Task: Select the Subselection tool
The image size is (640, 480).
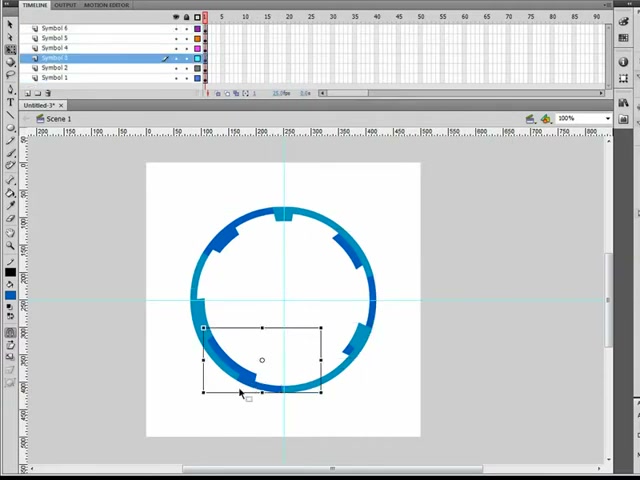Action: click(x=10, y=37)
